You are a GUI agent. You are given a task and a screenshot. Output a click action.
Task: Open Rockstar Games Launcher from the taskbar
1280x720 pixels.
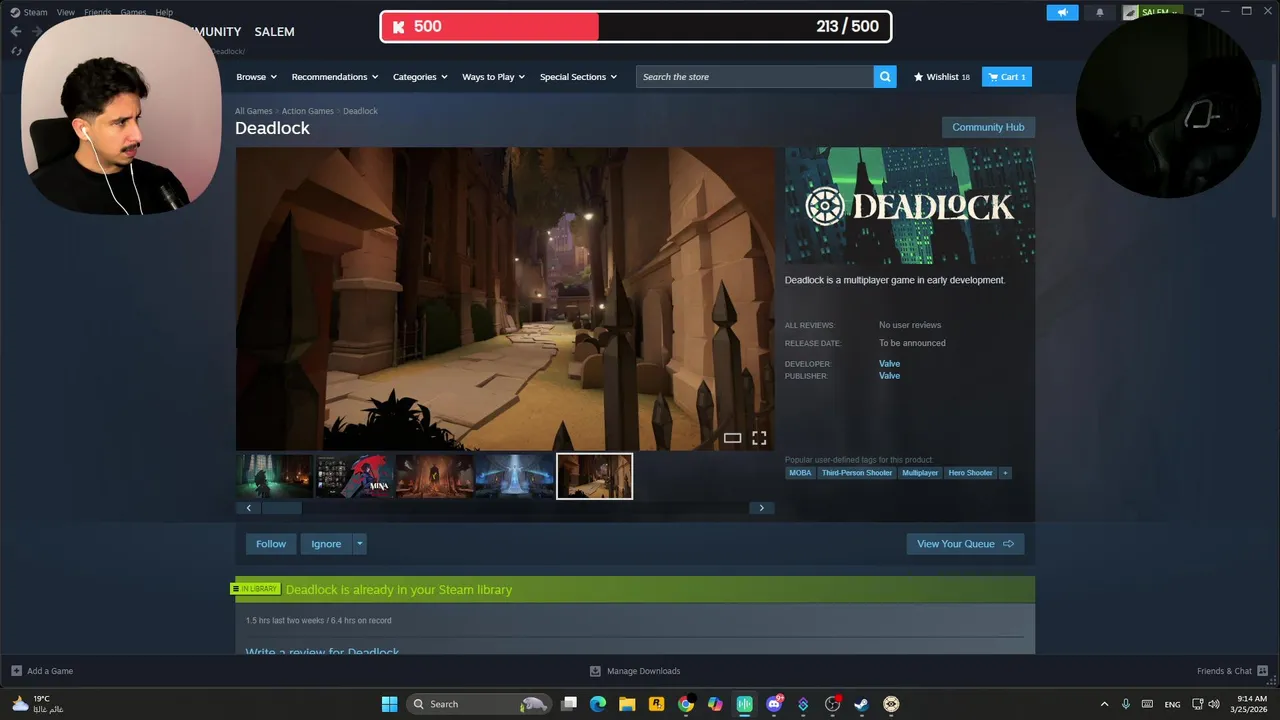tap(657, 704)
